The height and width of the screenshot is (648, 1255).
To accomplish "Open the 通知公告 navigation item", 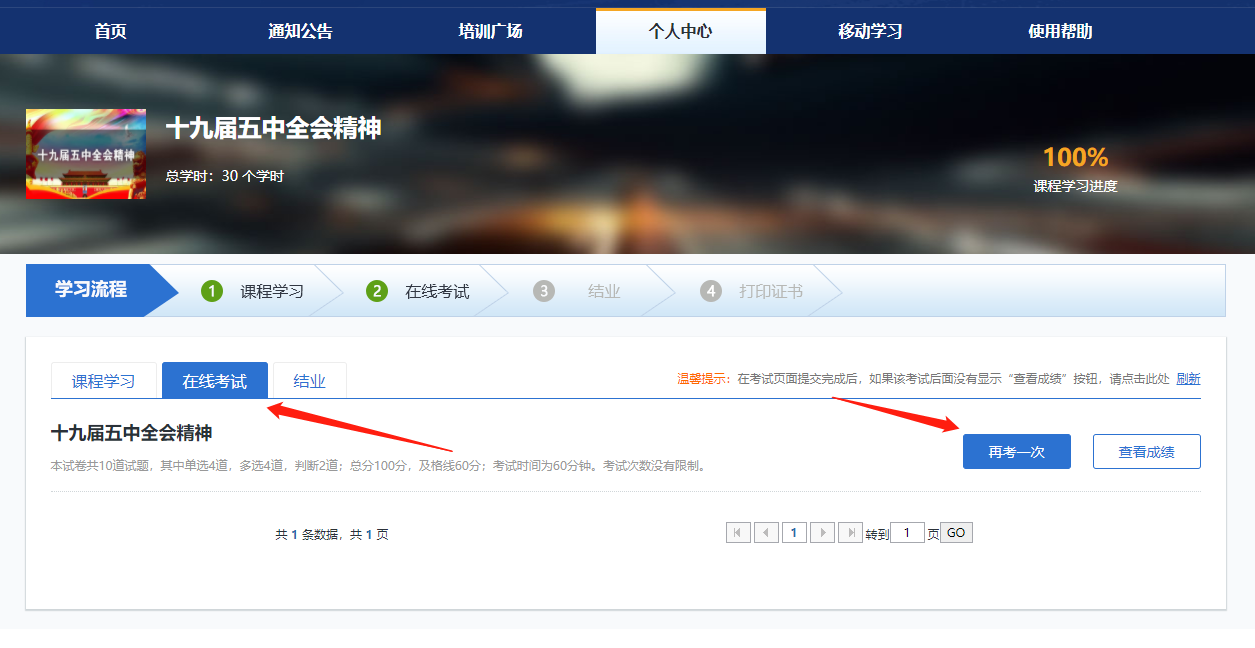I will [x=300, y=31].
